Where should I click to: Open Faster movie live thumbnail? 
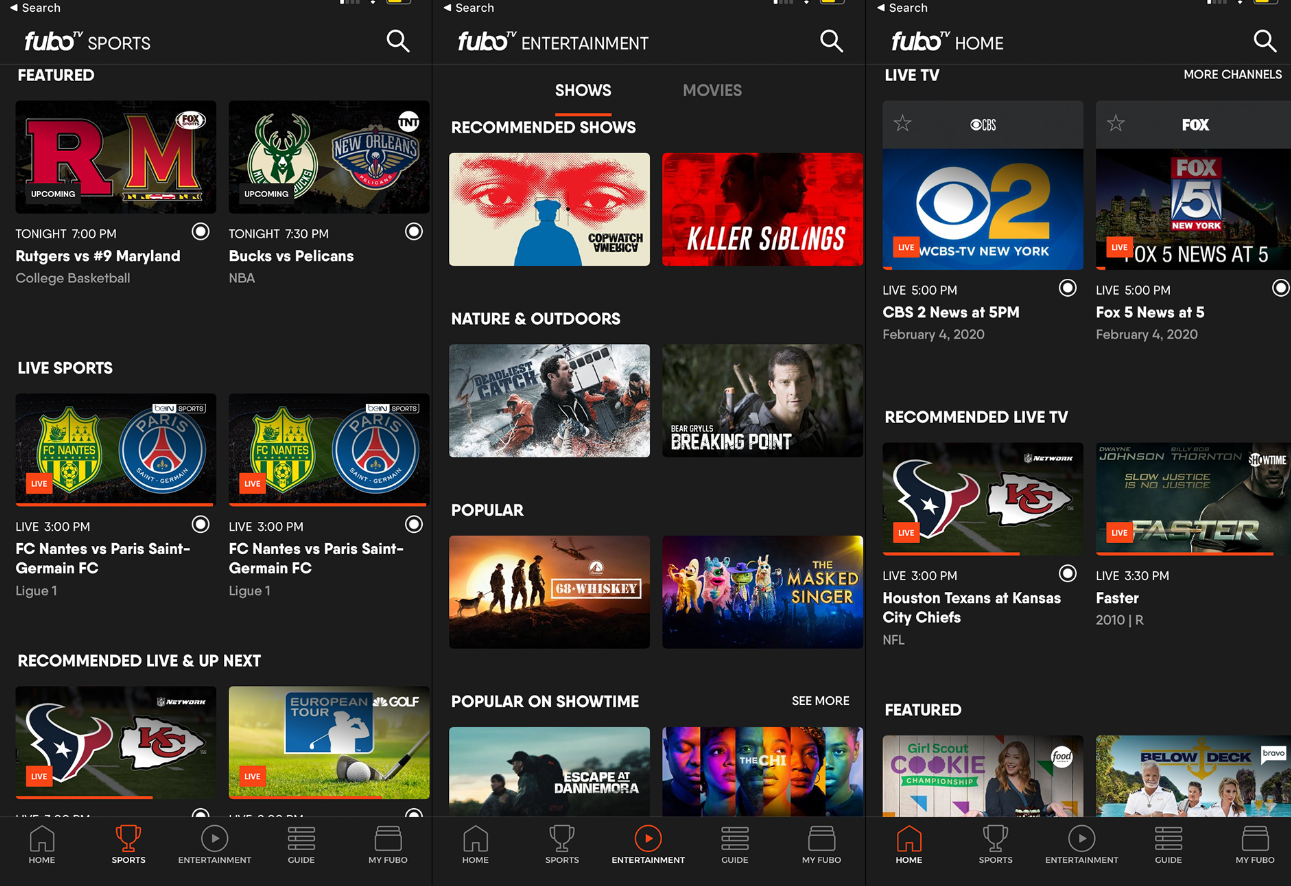(1193, 499)
